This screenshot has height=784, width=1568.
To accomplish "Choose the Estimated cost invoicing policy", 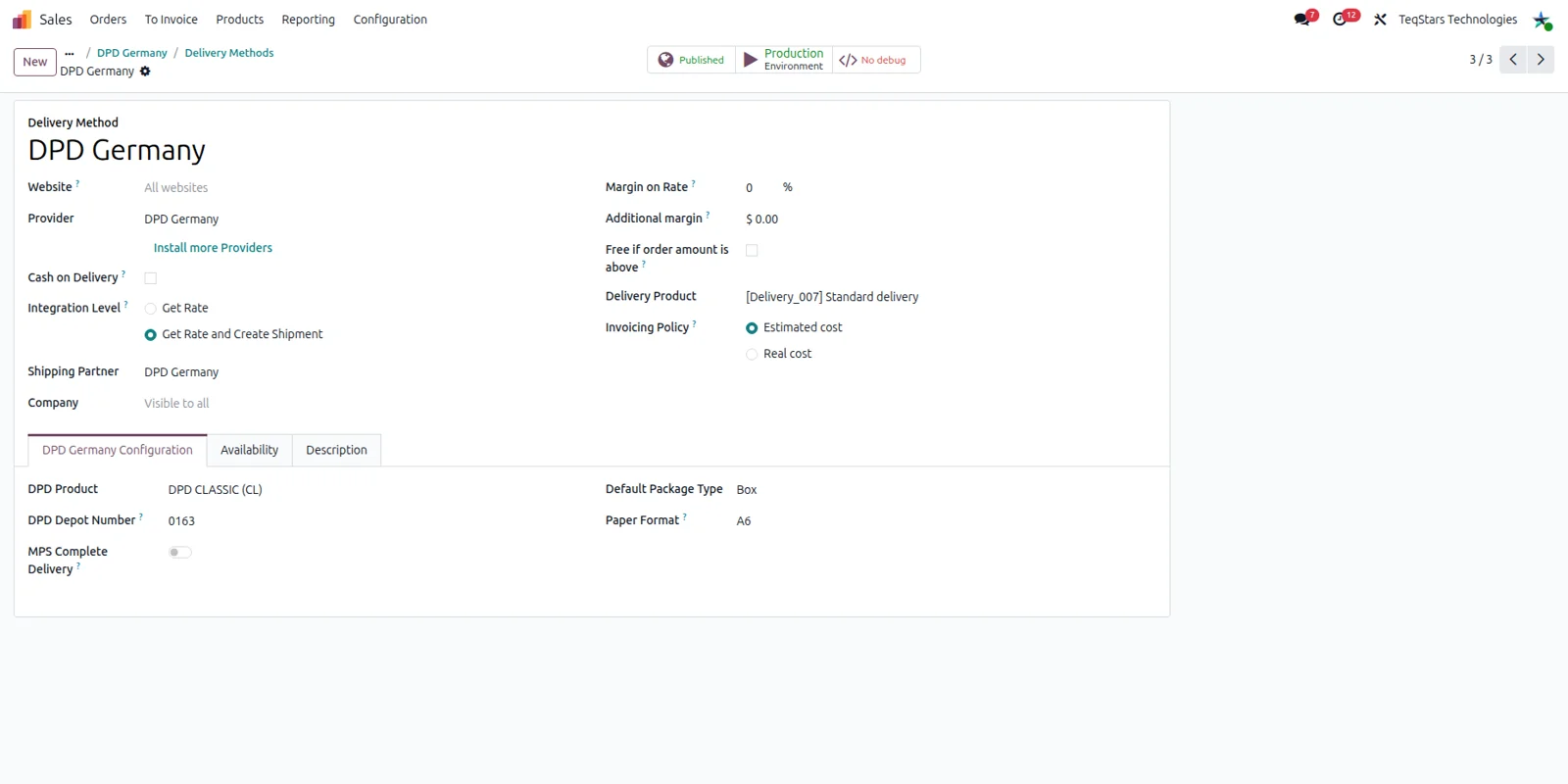I will coord(752,328).
